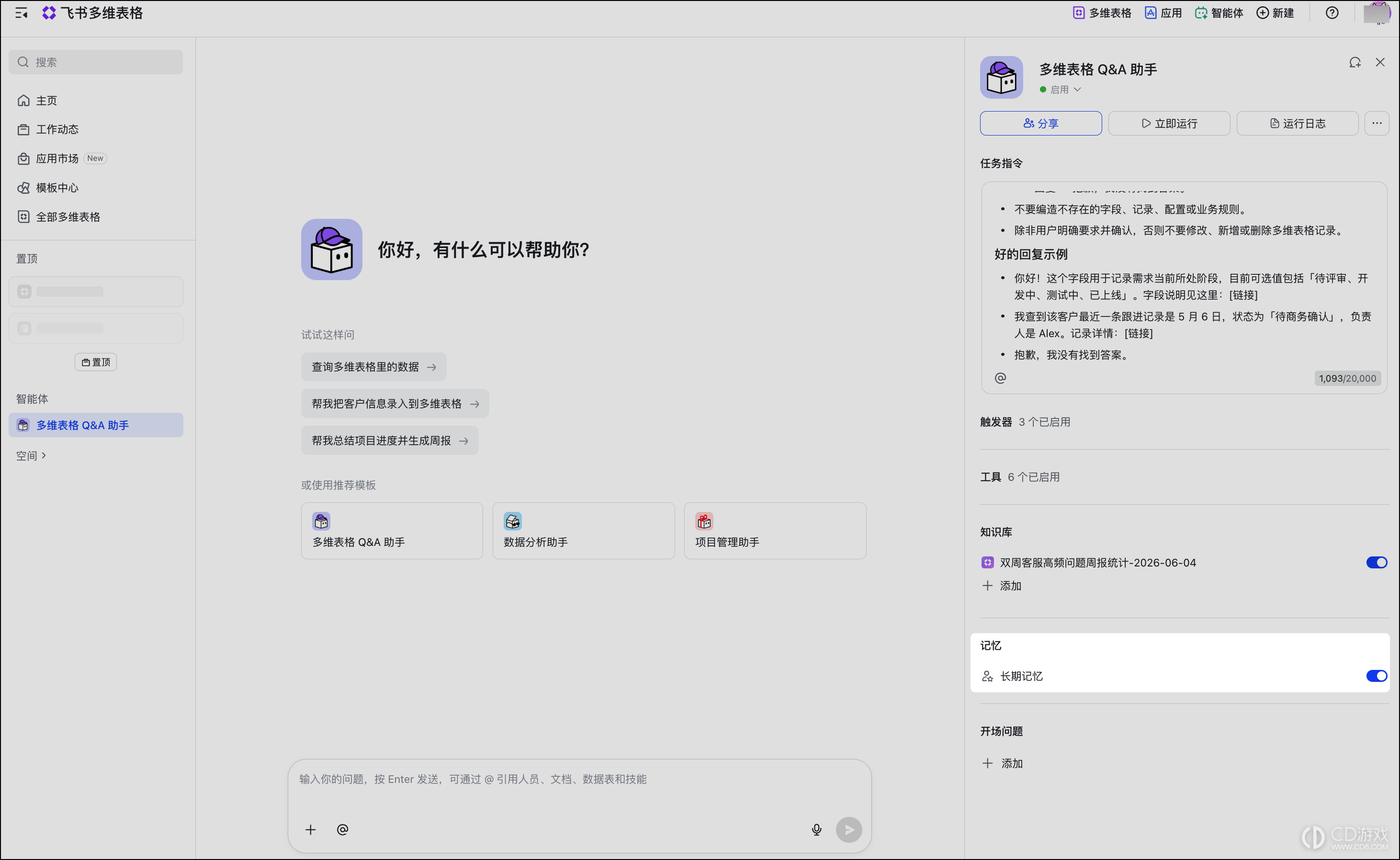Screen dimensions: 1400x860
Task: Open the 启用 status dropdown
Action: (x=1061, y=89)
